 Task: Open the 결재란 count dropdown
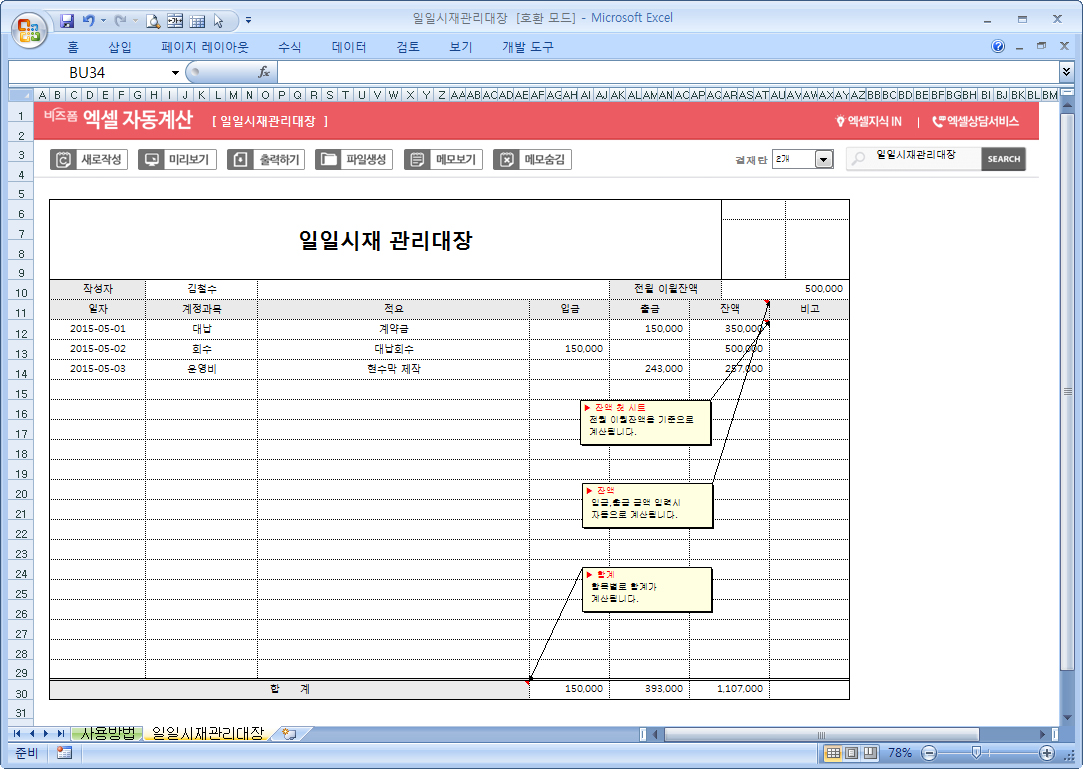click(x=823, y=160)
